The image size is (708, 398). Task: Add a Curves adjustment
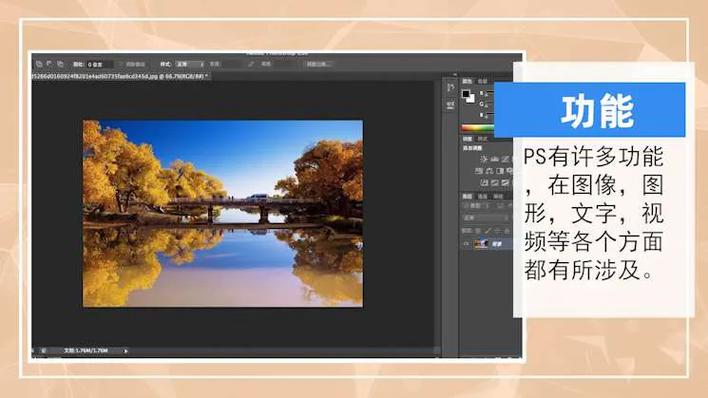click(x=505, y=159)
